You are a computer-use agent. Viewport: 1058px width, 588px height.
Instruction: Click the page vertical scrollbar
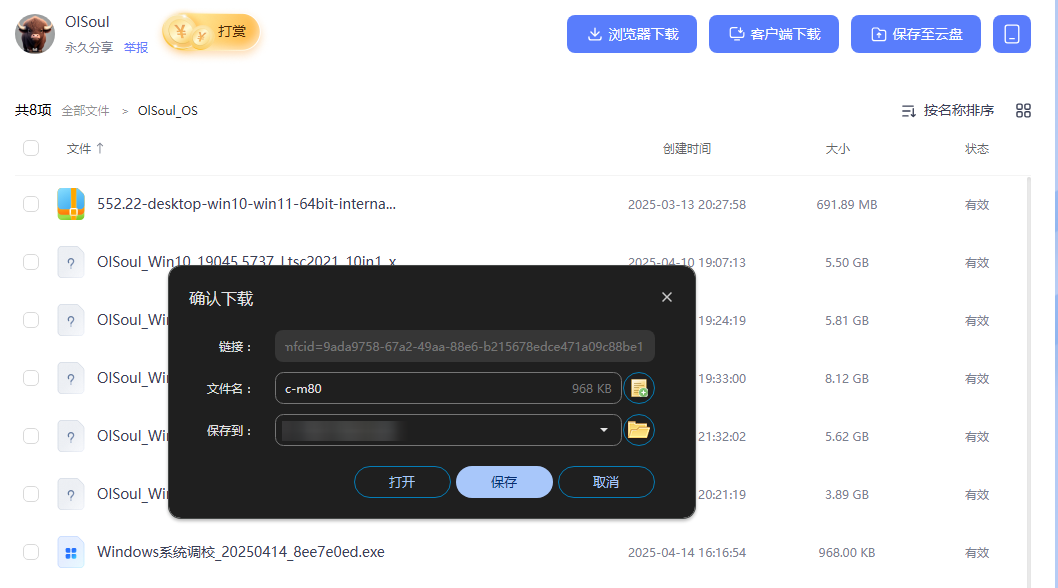(1028, 381)
